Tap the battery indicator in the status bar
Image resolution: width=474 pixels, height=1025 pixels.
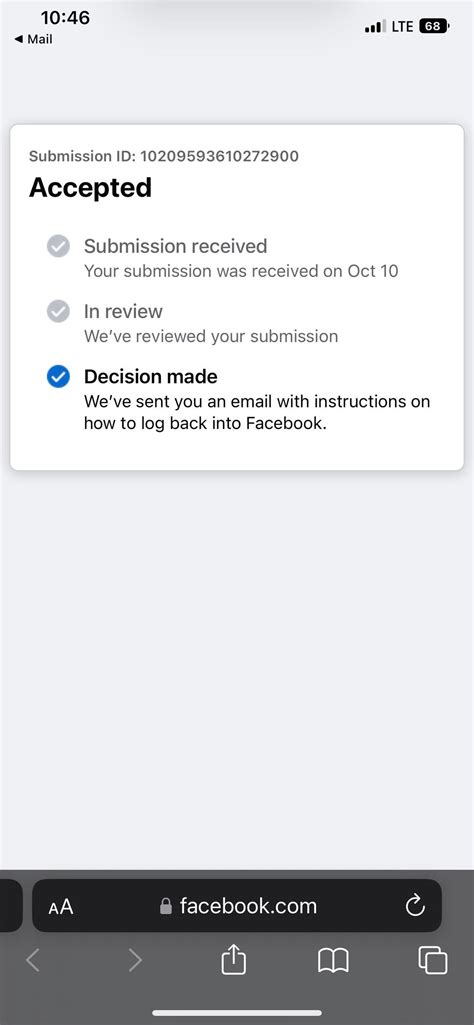coord(434,27)
